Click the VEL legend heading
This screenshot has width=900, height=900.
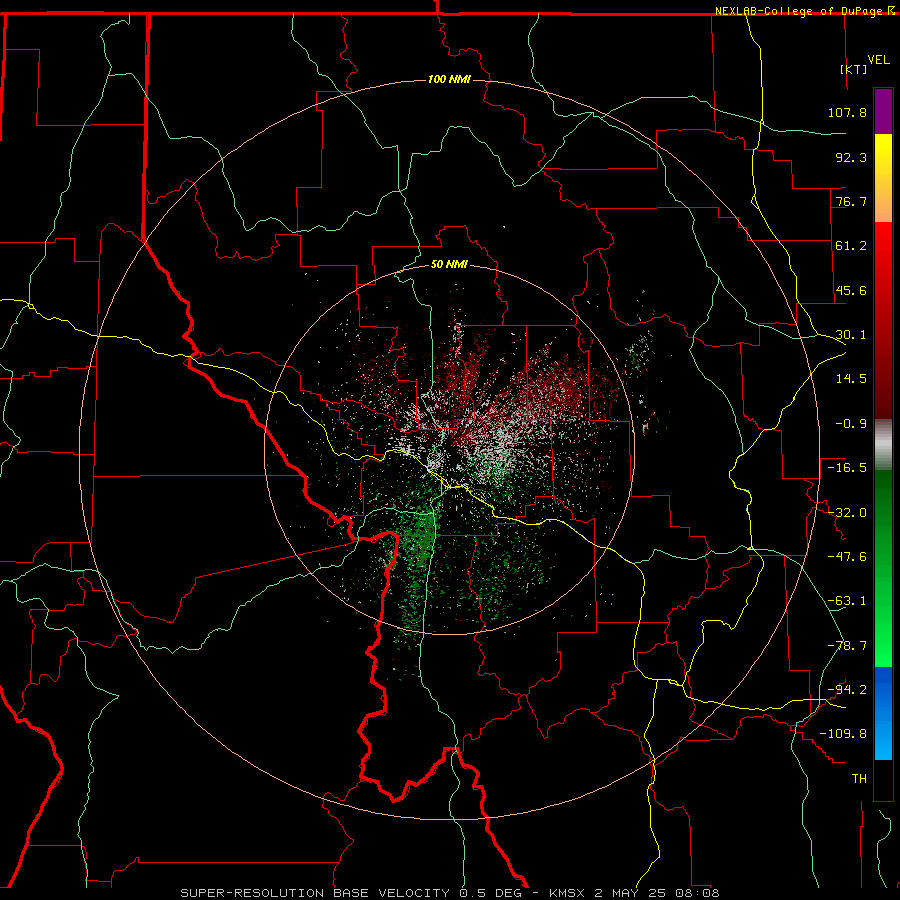(878, 60)
